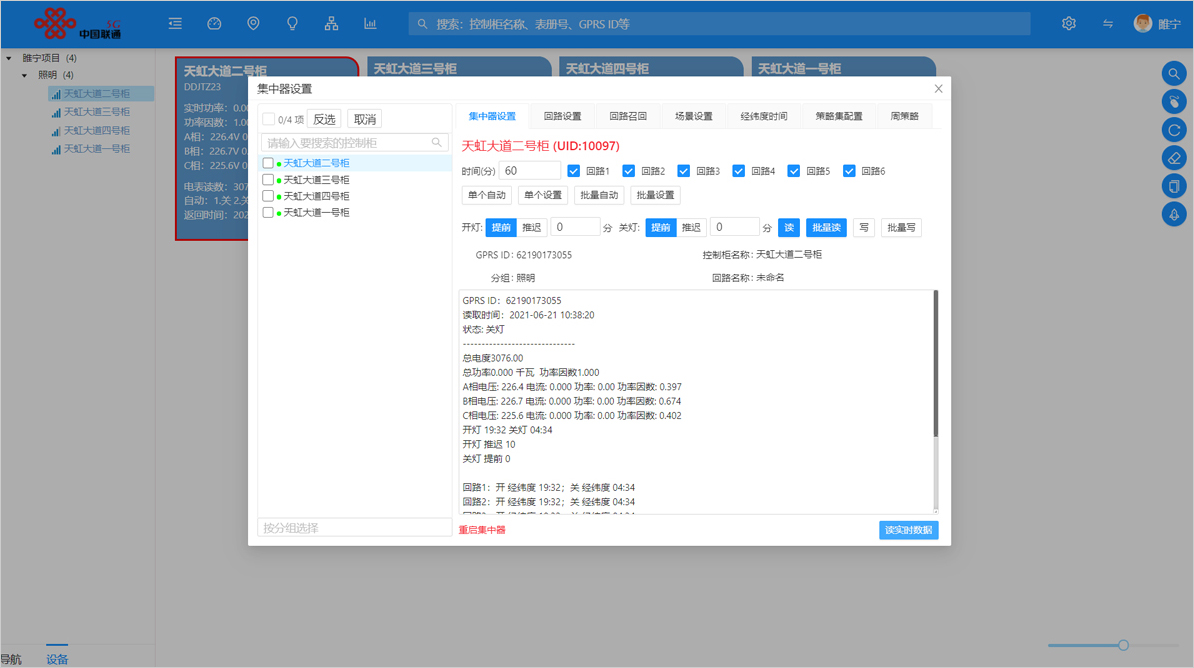Viewport: 1194px width, 668px height.
Task: Click the eraser icon on right sidebar
Action: (1174, 158)
